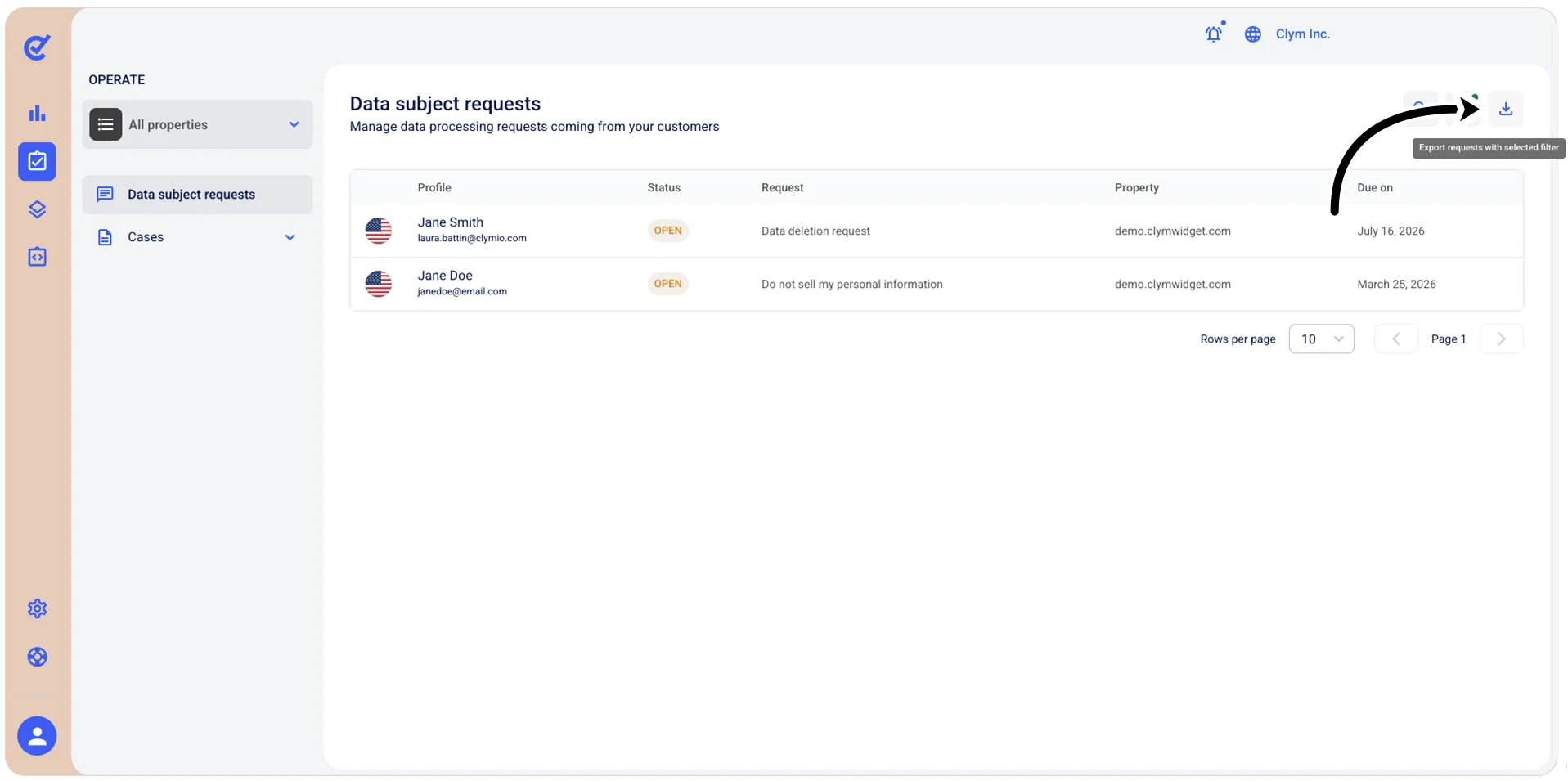Open the rows per page dropdown
Screen dimensions: 1568x781
pyautogui.click(x=1321, y=339)
